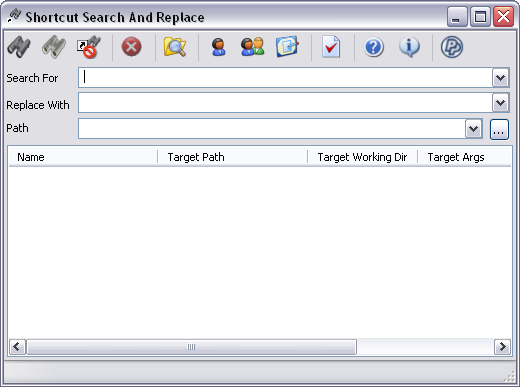520x387 pixels.
Task: Click the browse ellipsis button beside Path
Action: pyautogui.click(x=499, y=129)
